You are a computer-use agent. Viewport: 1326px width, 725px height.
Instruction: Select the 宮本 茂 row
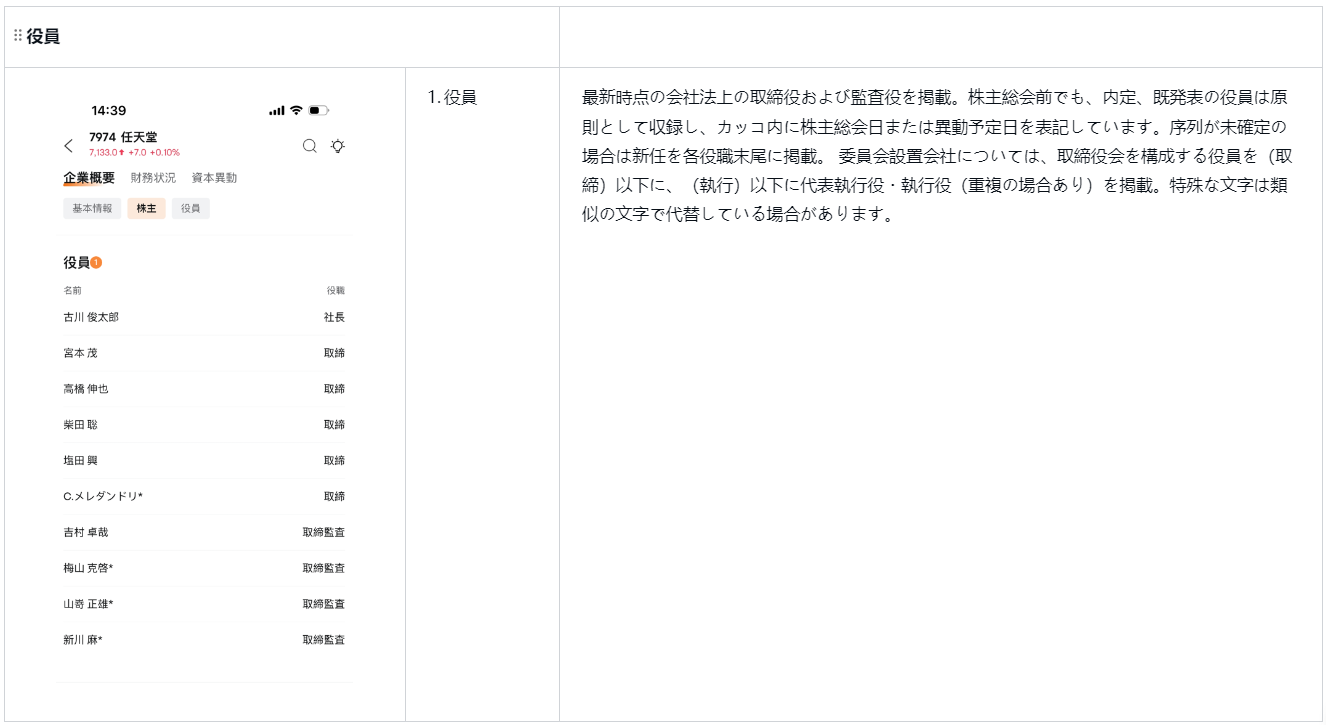point(204,353)
